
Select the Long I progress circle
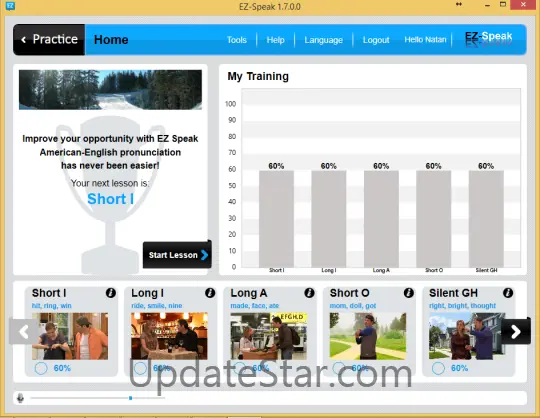point(140,368)
